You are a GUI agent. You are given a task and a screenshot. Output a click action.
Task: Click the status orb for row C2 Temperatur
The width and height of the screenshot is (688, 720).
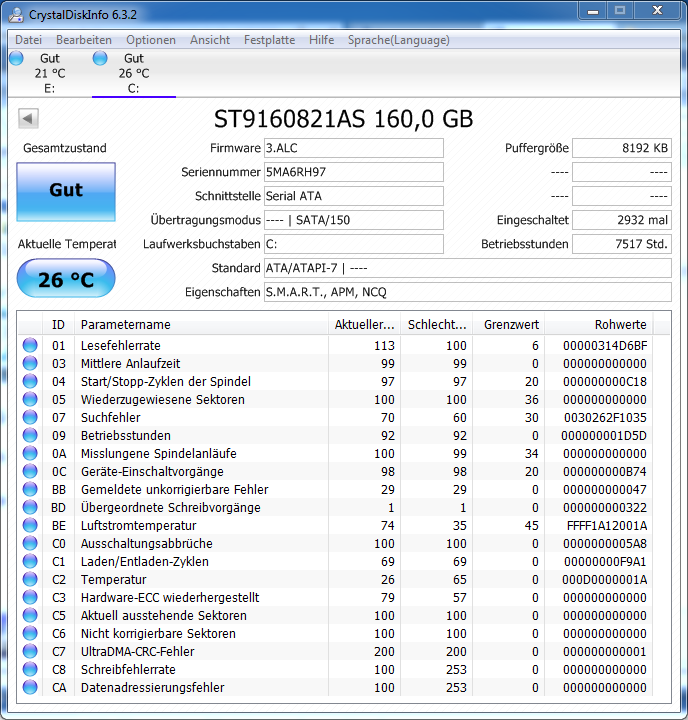30,579
